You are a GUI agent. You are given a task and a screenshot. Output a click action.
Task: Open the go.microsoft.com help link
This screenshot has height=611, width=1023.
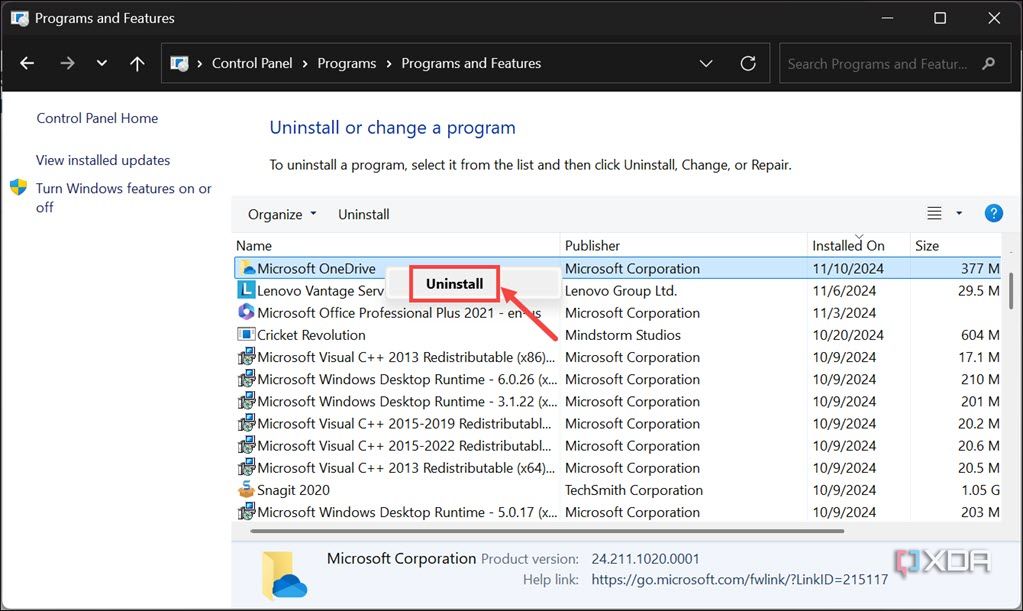click(740, 579)
